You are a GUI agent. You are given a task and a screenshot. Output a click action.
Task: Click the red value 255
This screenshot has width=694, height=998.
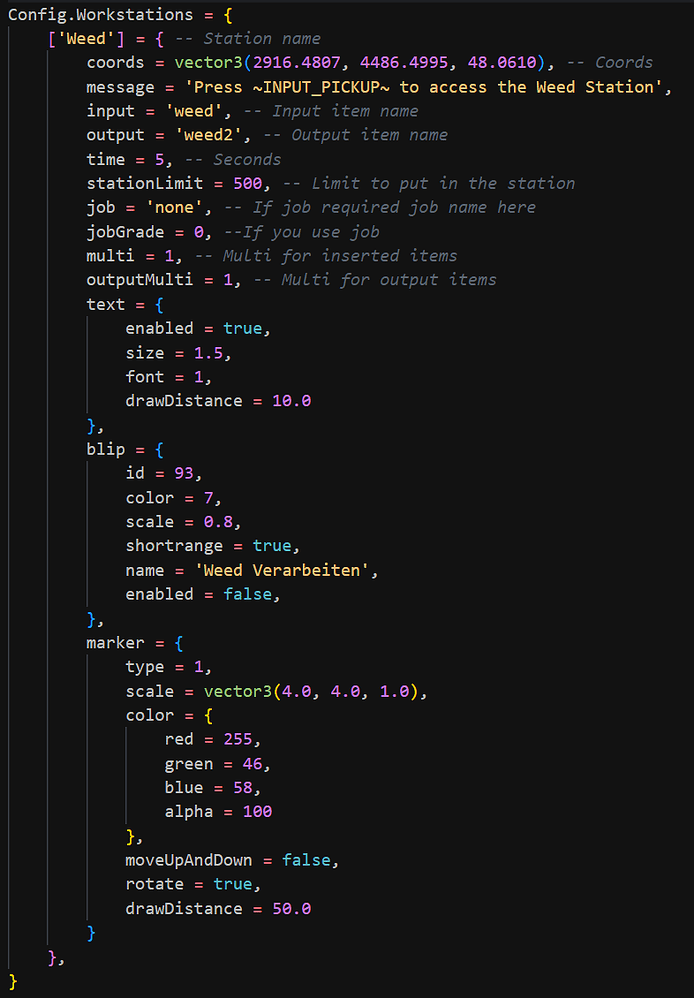242,739
